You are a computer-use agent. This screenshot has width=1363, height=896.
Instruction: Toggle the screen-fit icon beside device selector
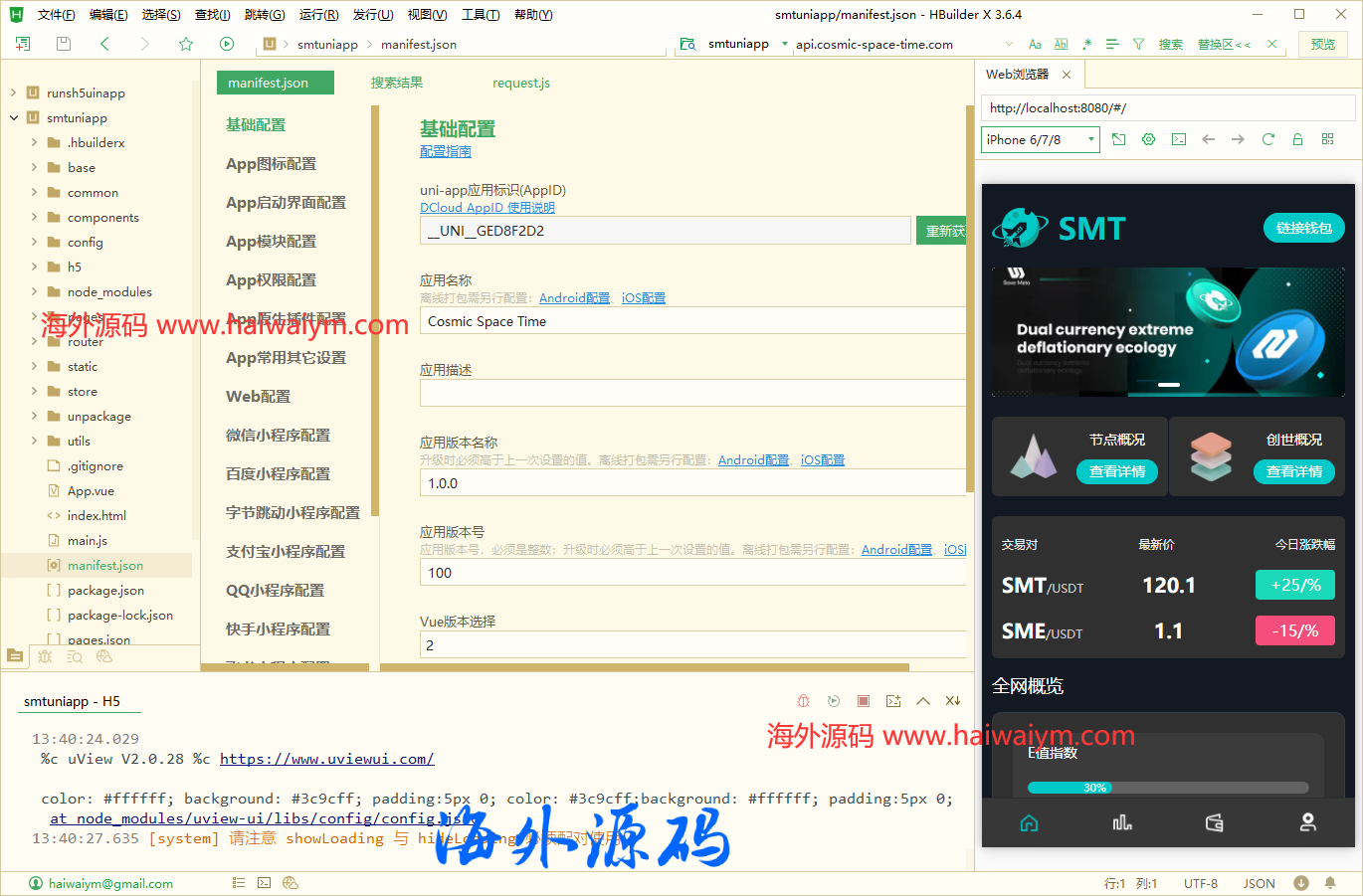[1118, 139]
